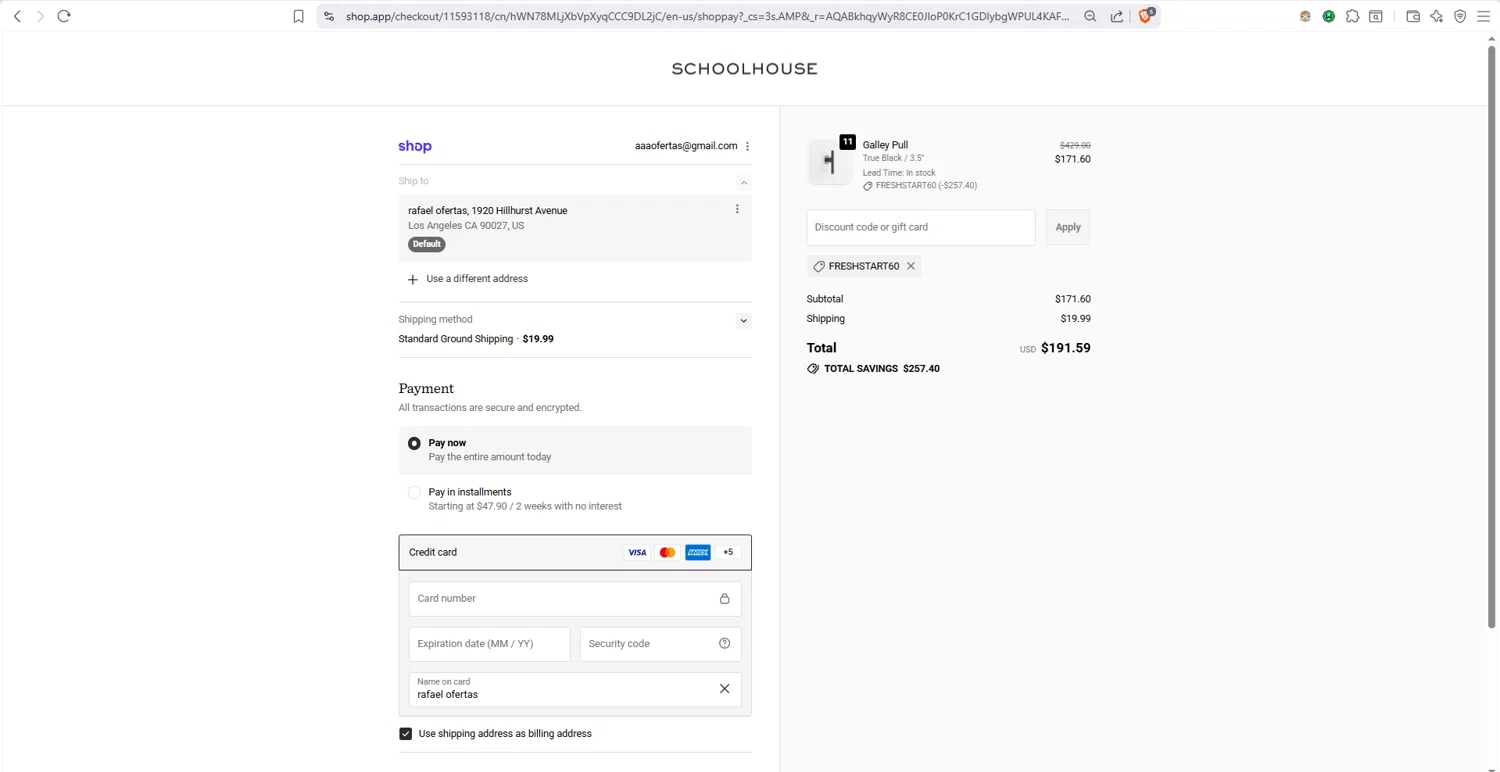Click security code help question mark icon

pyautogui.click(x=725, y=643)
